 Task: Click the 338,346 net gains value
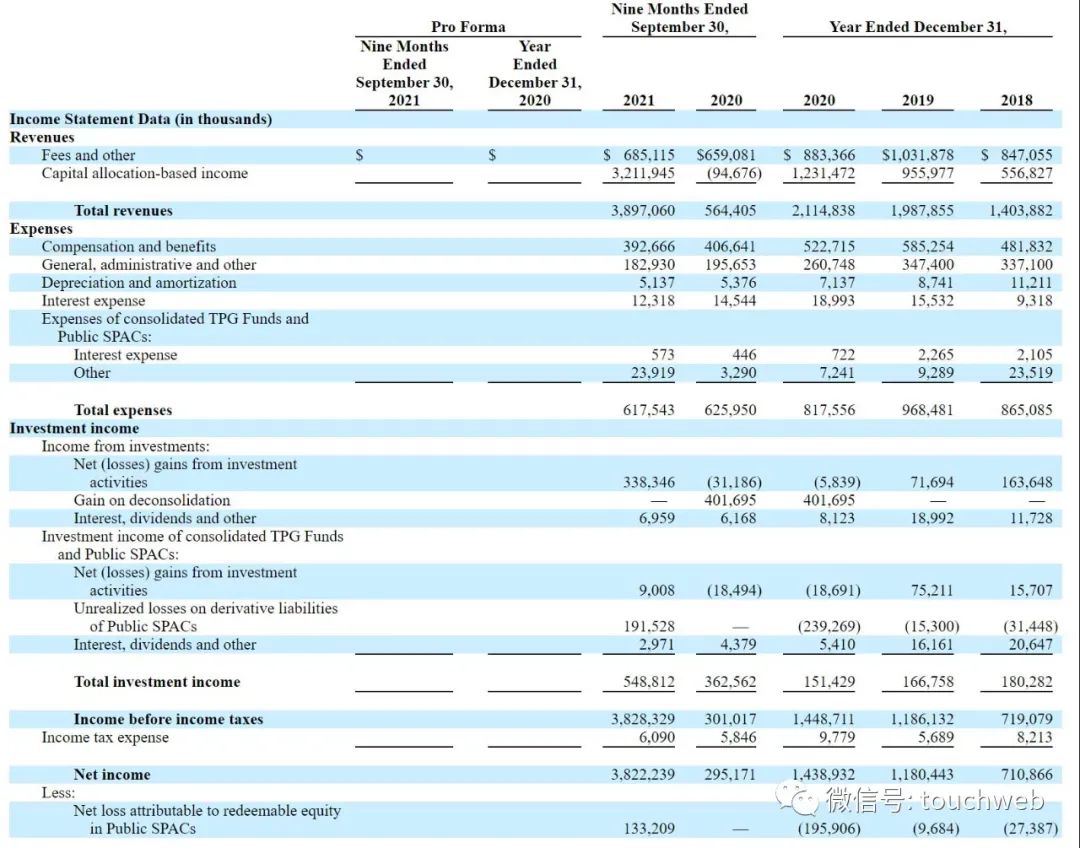click(x=649, y=482)
